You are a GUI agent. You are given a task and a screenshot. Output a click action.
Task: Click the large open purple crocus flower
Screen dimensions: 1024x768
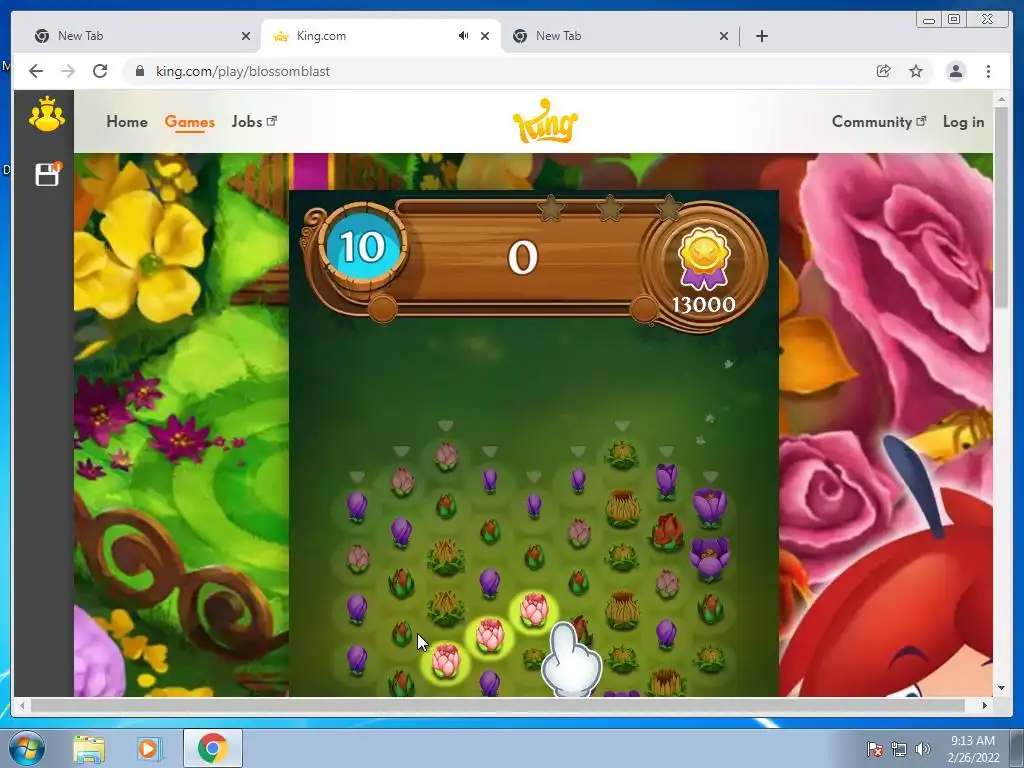710,558
